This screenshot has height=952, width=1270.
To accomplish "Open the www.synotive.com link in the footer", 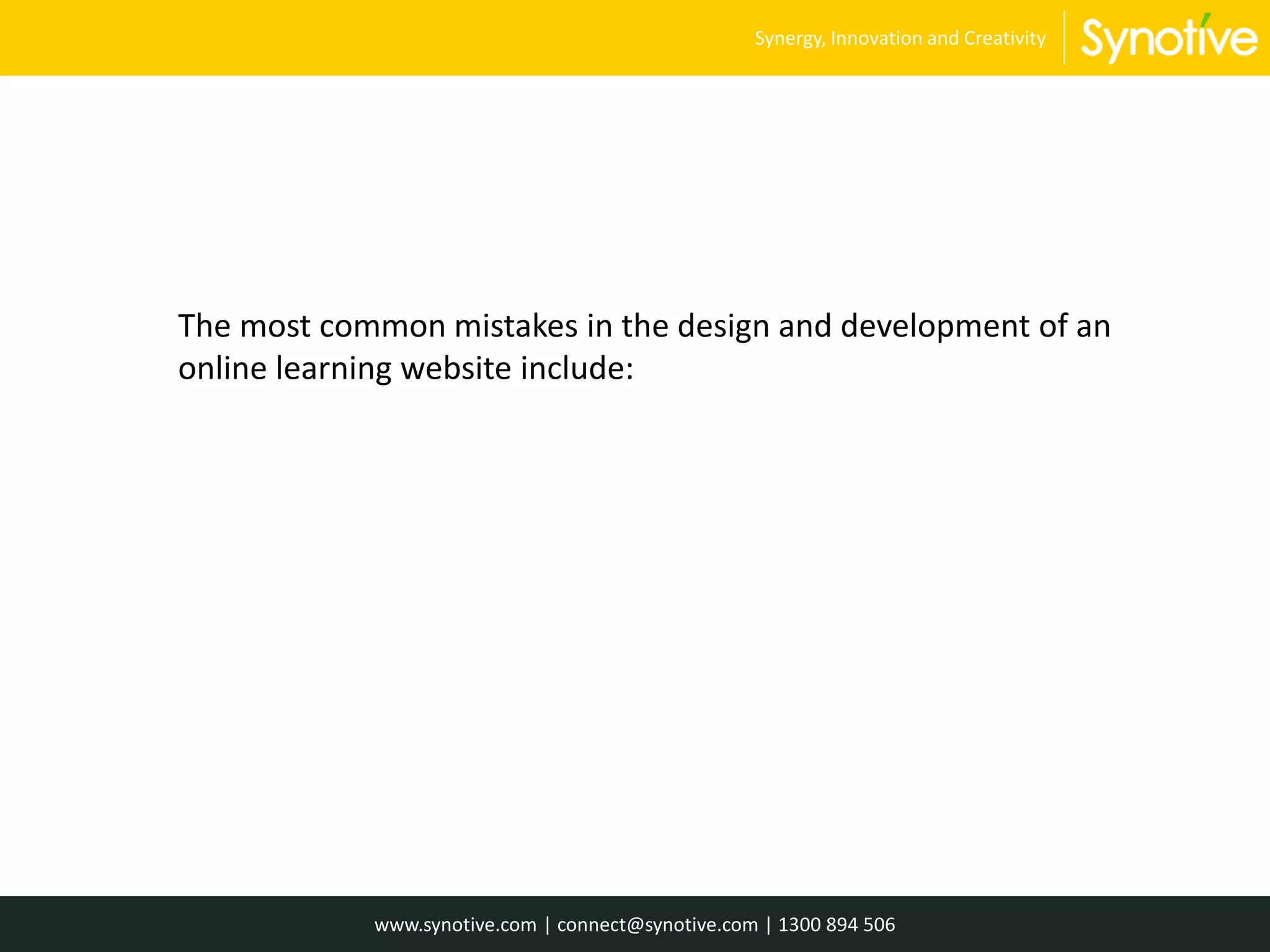I will pyautogui.click(x=455, y=925).
